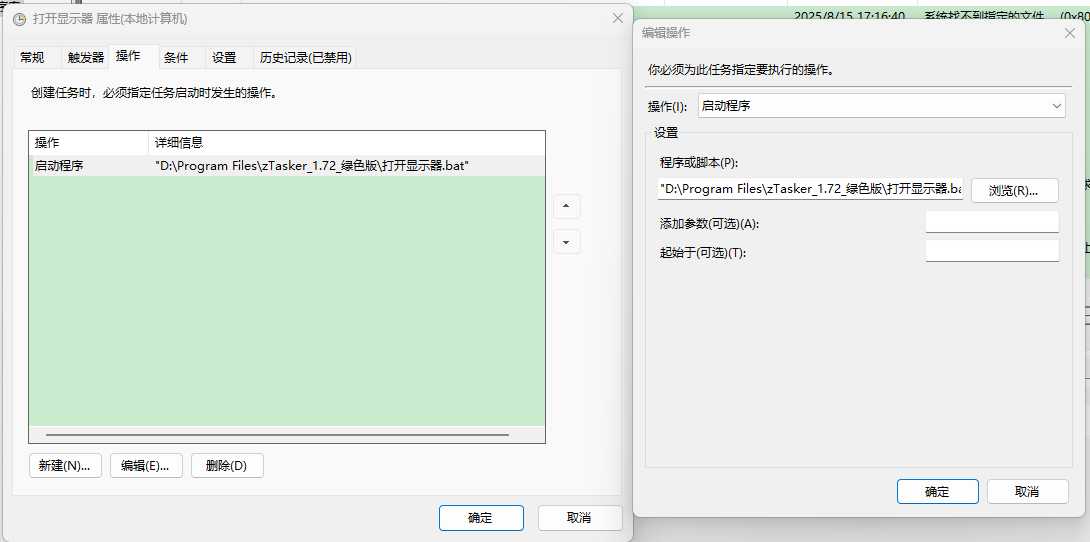Confirm properties window with 确定

coord(481,518)
